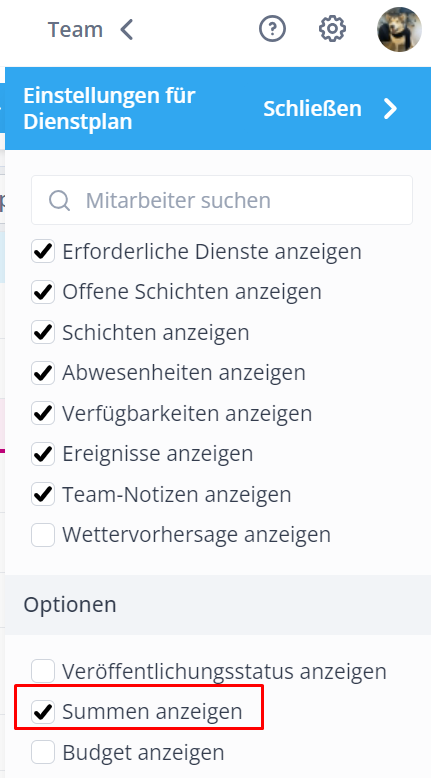Viewport: 431px width, 778px height.
Task: Click the magnifier search icon
Action: (x=60, y=200)
